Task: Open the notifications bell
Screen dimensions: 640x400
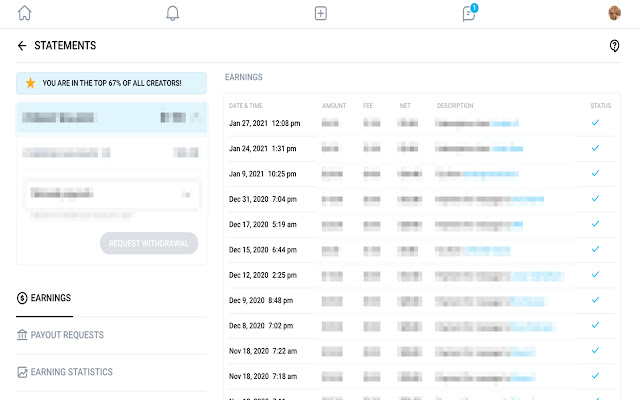Action: pos(173,13)
